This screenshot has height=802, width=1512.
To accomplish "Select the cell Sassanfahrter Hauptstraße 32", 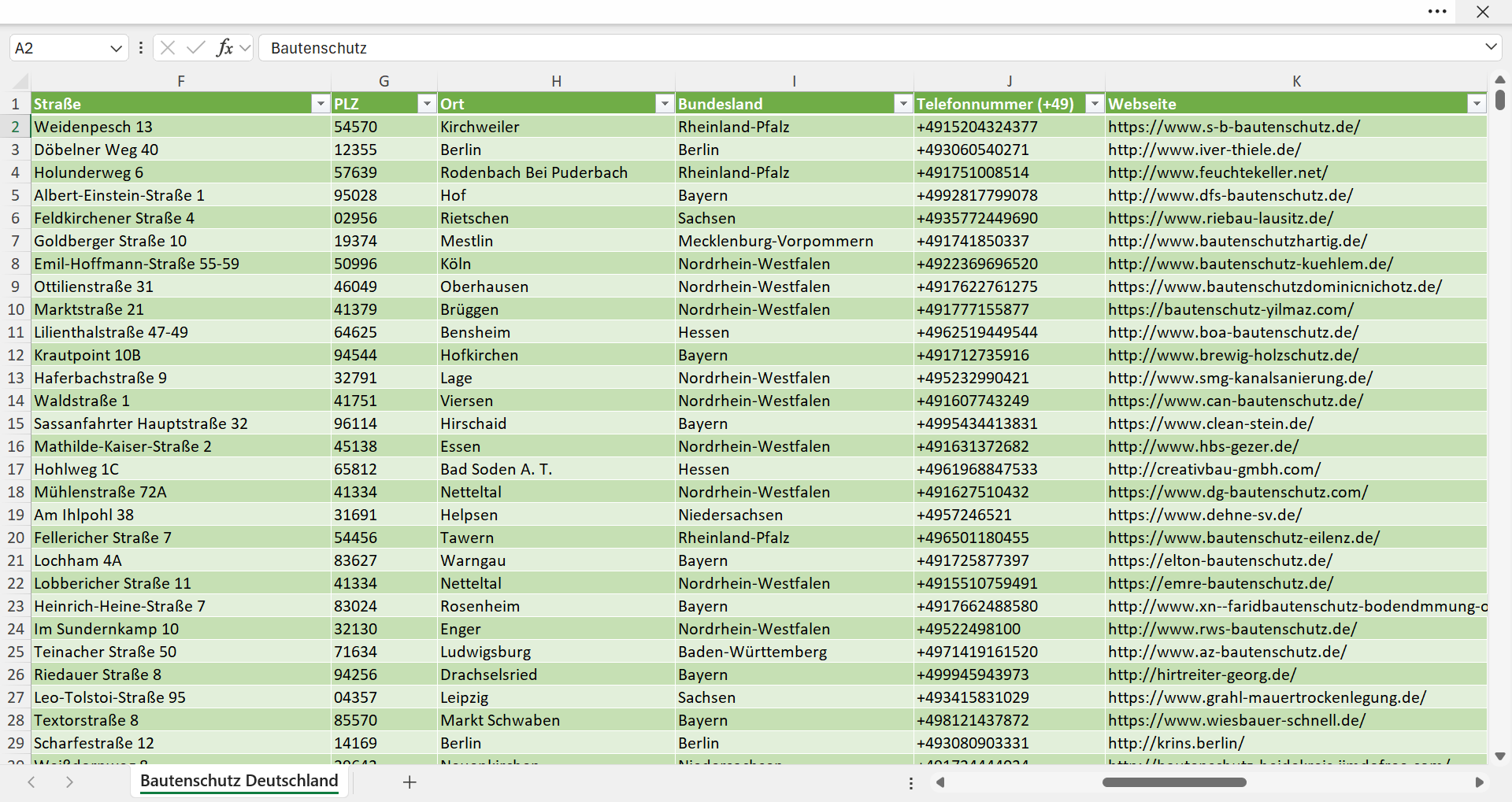I will tap(181, 423).
